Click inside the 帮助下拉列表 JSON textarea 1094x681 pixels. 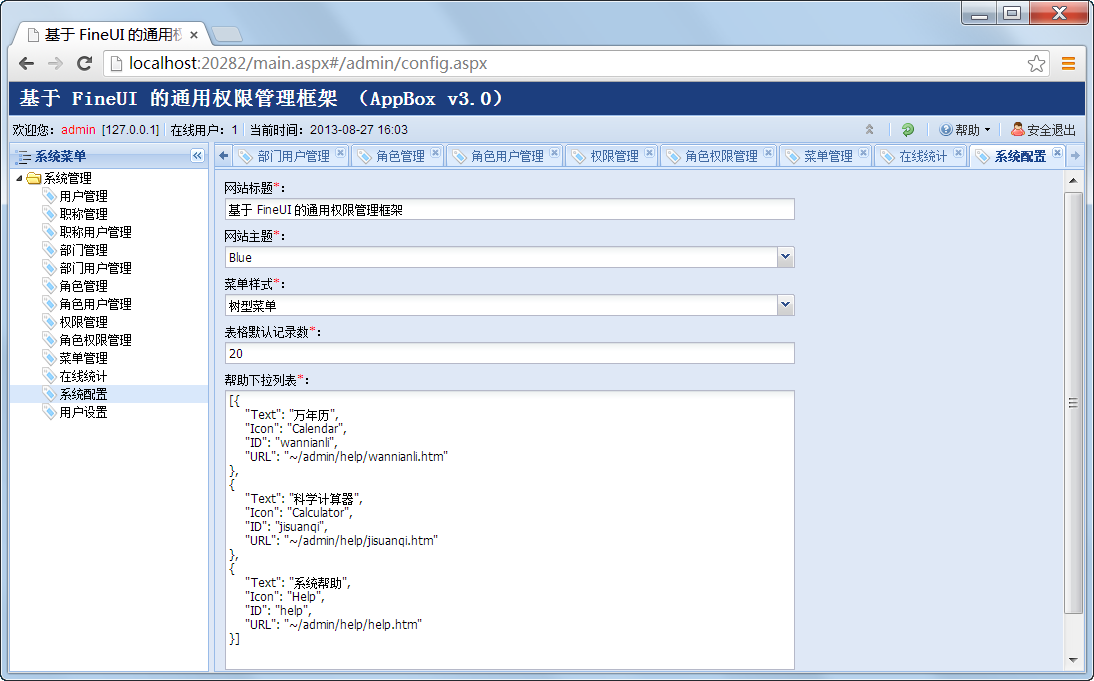(509, 530)
